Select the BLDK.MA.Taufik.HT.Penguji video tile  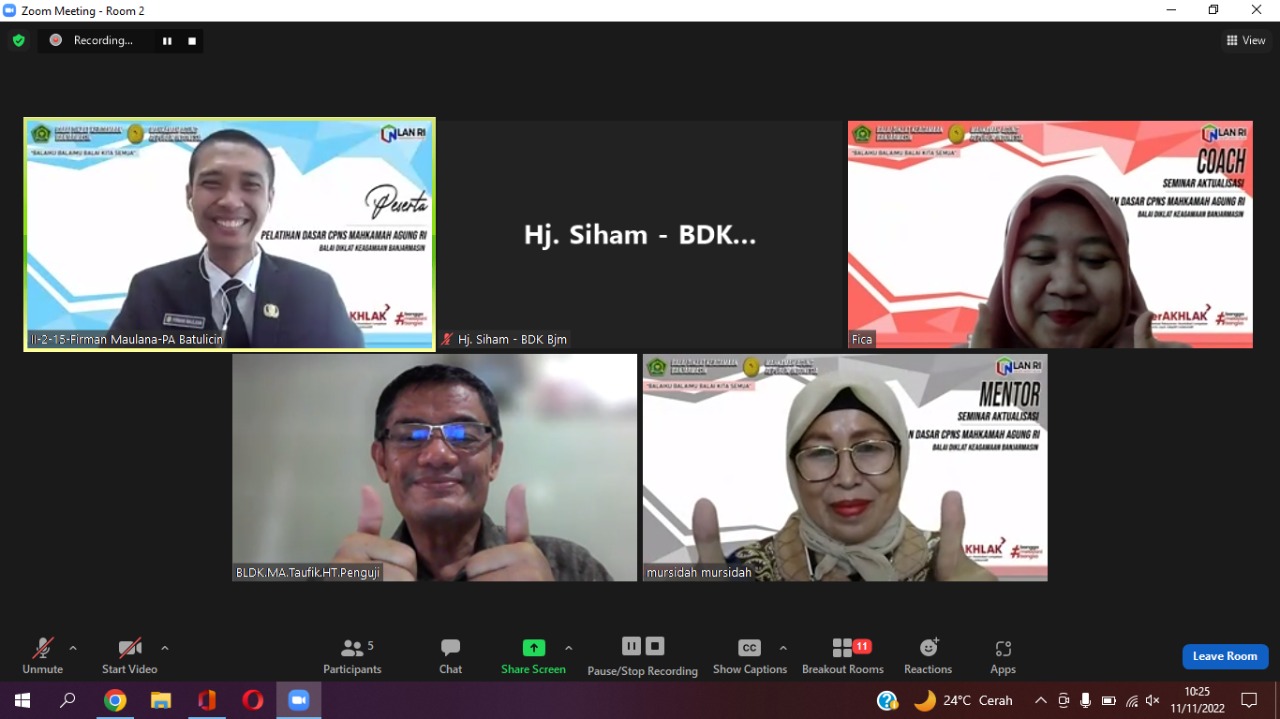click(x=435, y=468)
